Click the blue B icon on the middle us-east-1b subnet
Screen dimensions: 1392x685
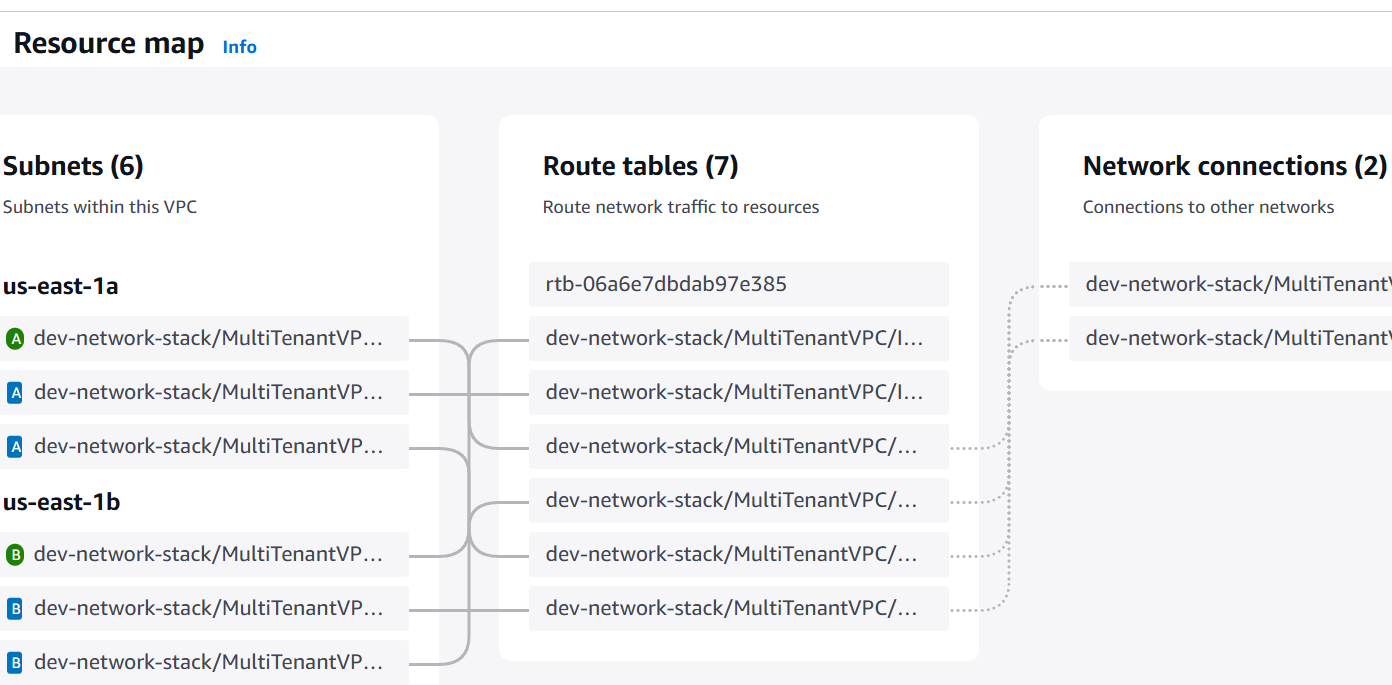pos(15,609)
